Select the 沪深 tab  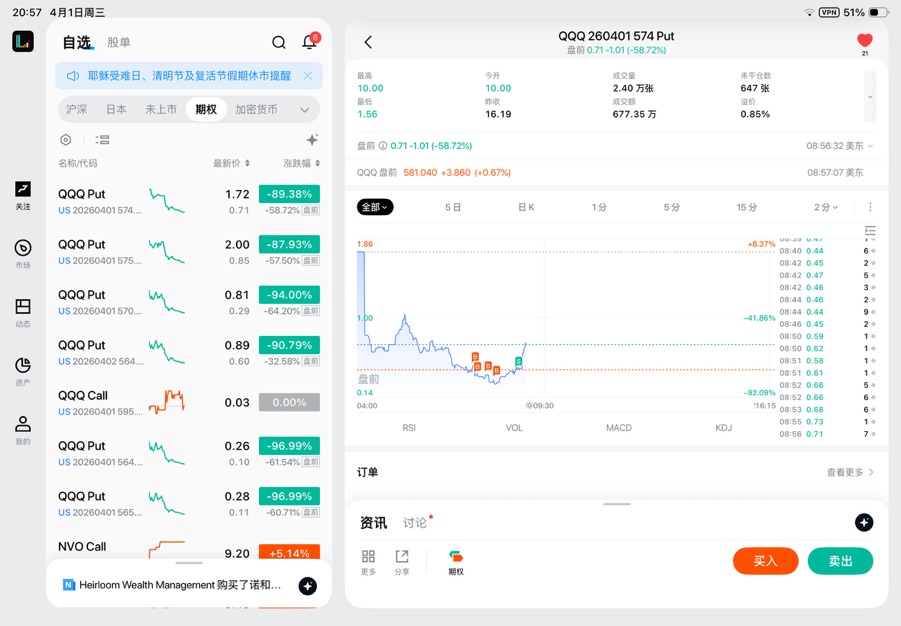click(x=76, y=109)
